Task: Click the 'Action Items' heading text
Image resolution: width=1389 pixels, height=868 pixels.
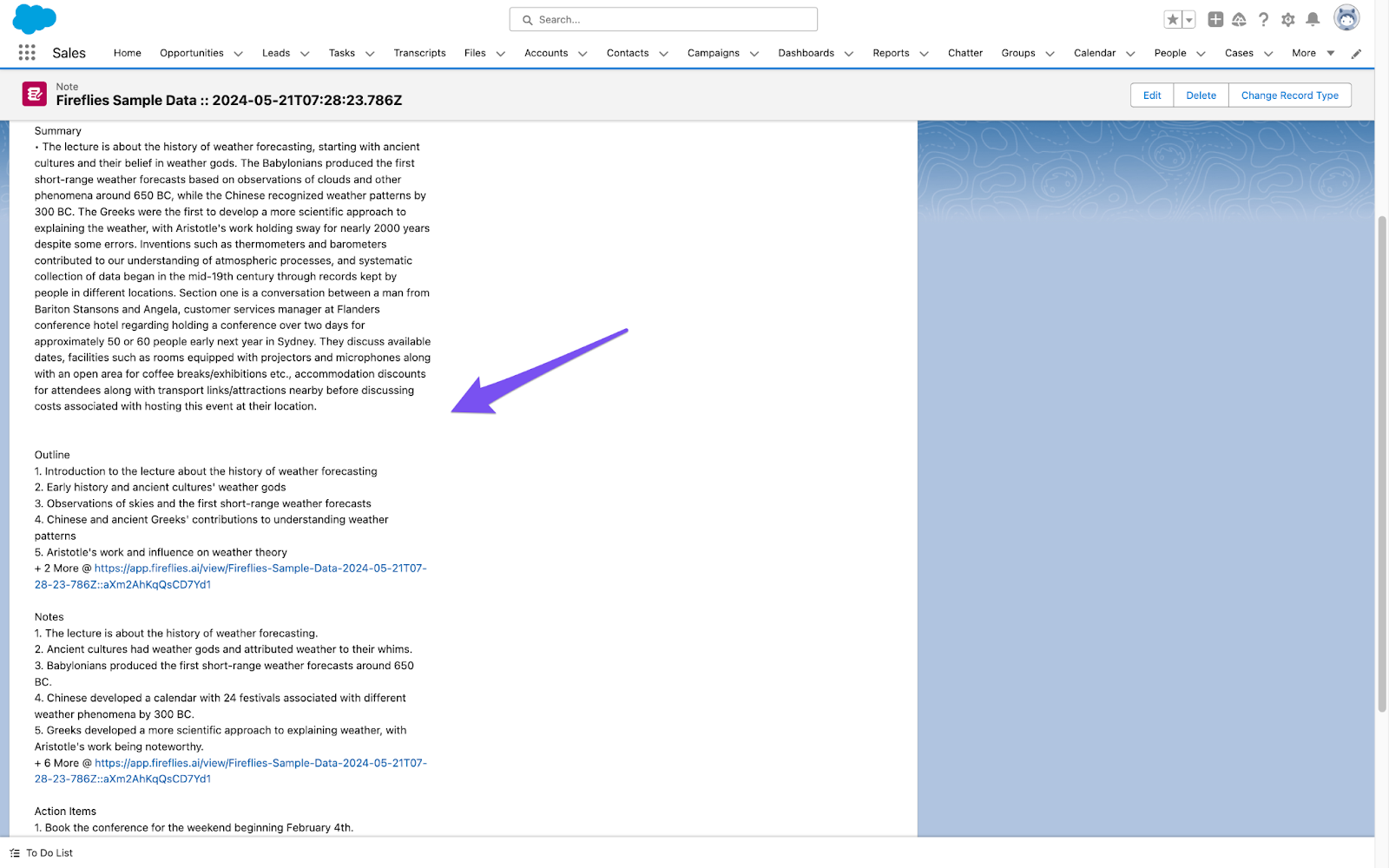Action: pos(65,812)
